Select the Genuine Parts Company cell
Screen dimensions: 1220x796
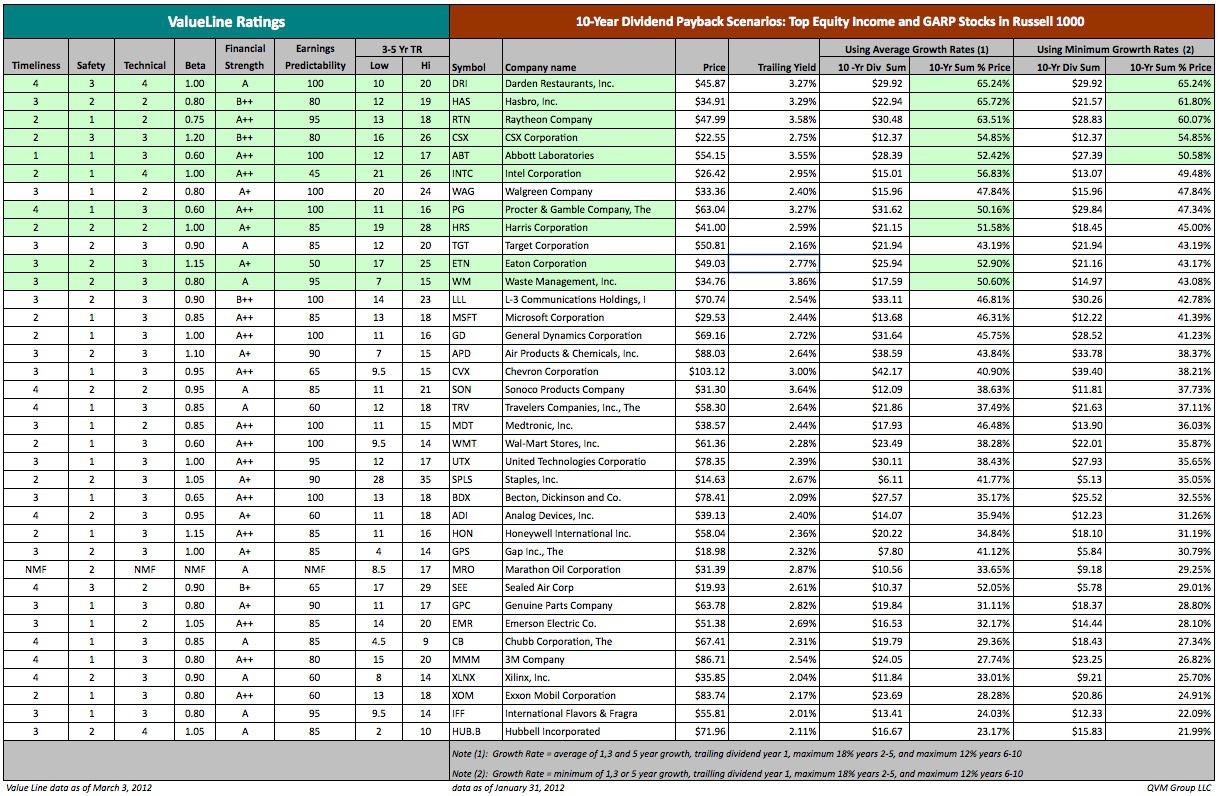tap(589, 606)
